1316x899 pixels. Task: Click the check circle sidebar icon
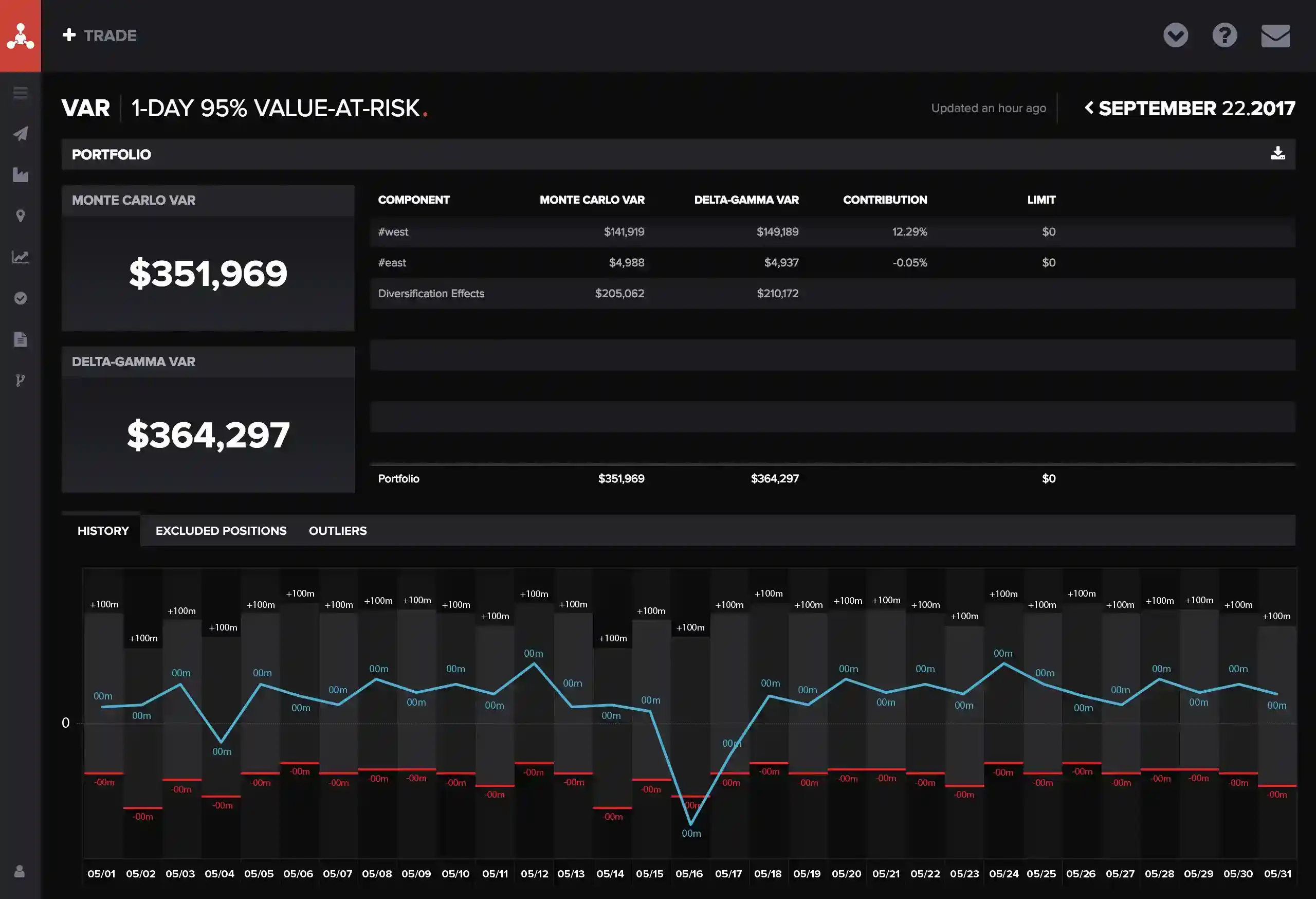(21, 298)
